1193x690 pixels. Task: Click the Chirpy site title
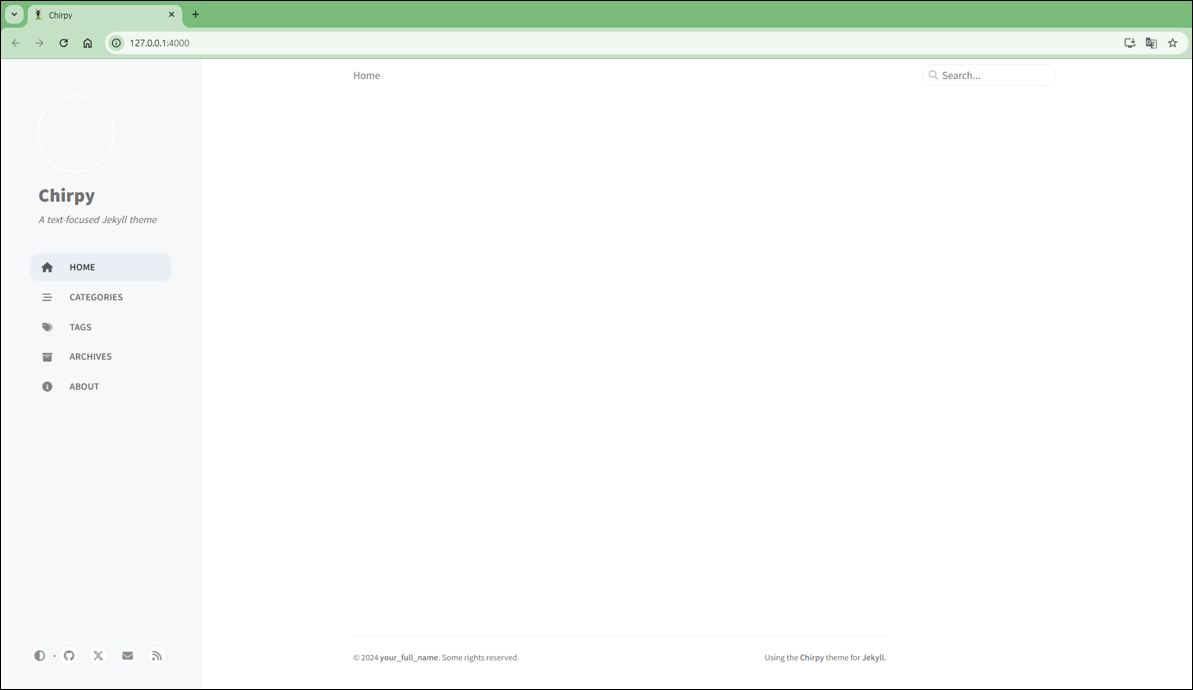(x=67, y=196)
